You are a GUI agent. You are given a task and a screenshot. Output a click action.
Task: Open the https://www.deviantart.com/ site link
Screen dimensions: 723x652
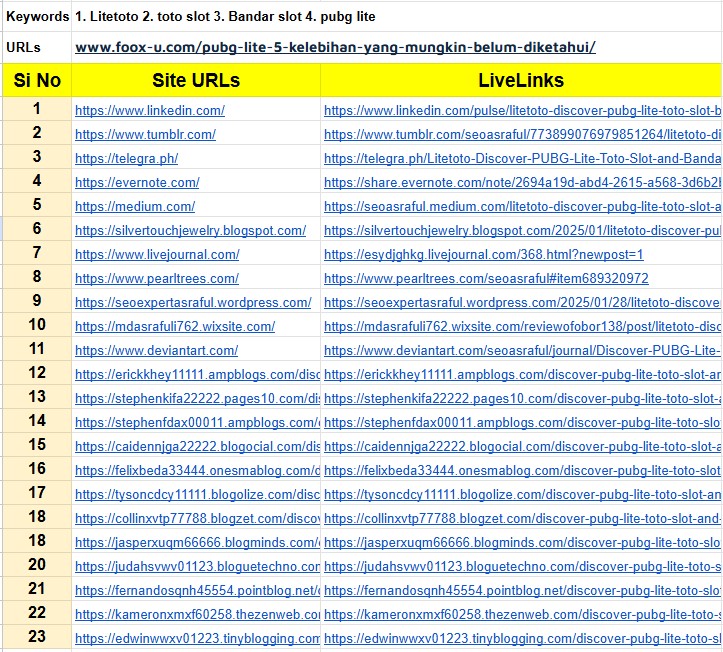(156, 350)
